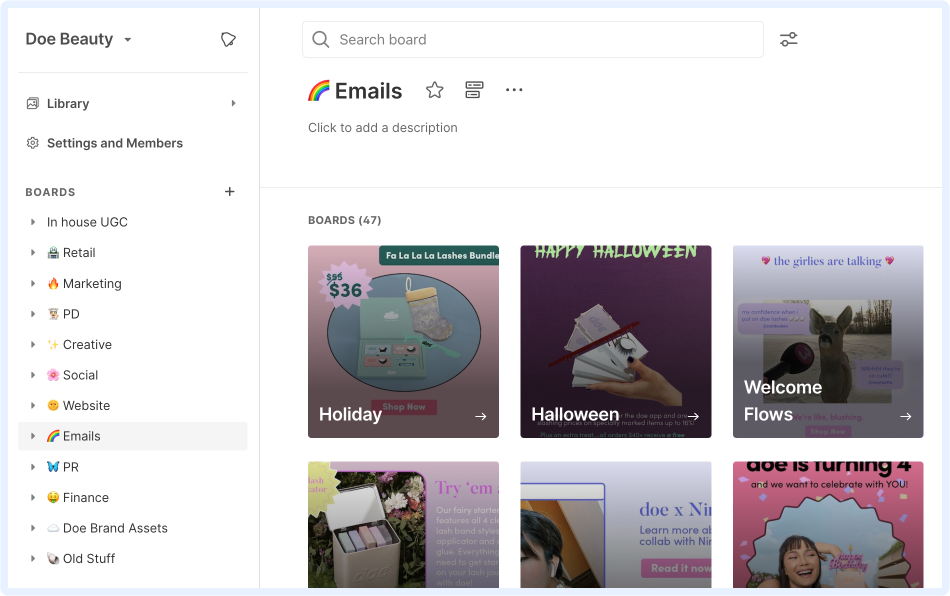Open Settings and Members
Screen dimensions: 950x596
tap(115, 144)
